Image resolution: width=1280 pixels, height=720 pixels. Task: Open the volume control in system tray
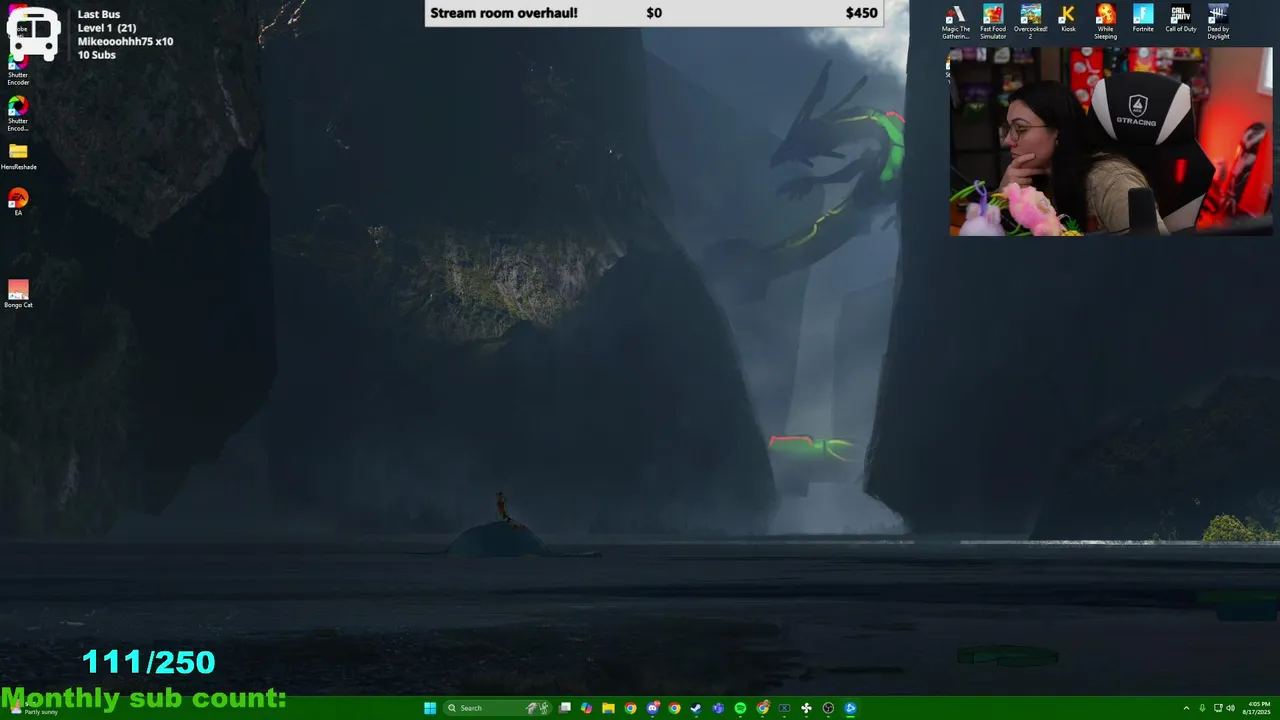(1231, 708)
